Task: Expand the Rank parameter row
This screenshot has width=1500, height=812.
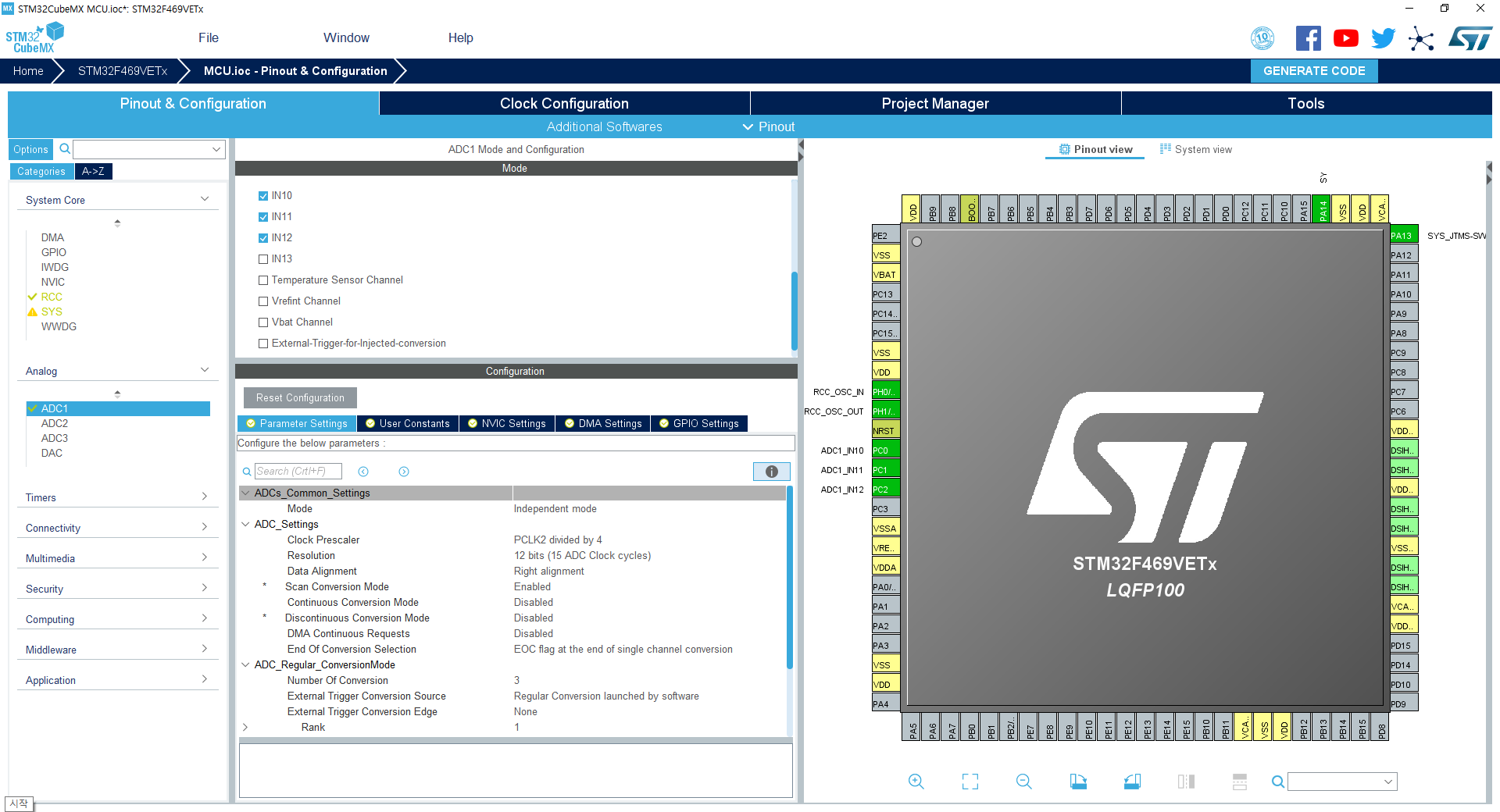Action: point(245,727)
